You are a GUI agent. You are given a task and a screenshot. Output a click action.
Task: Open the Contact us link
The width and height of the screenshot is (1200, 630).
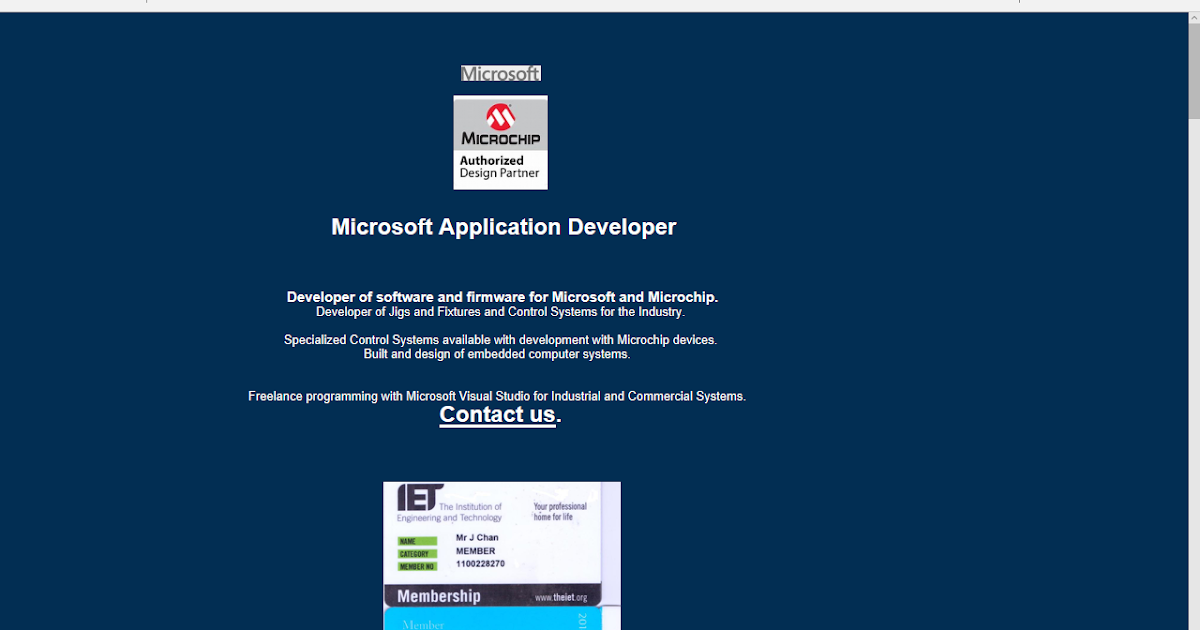497,415
